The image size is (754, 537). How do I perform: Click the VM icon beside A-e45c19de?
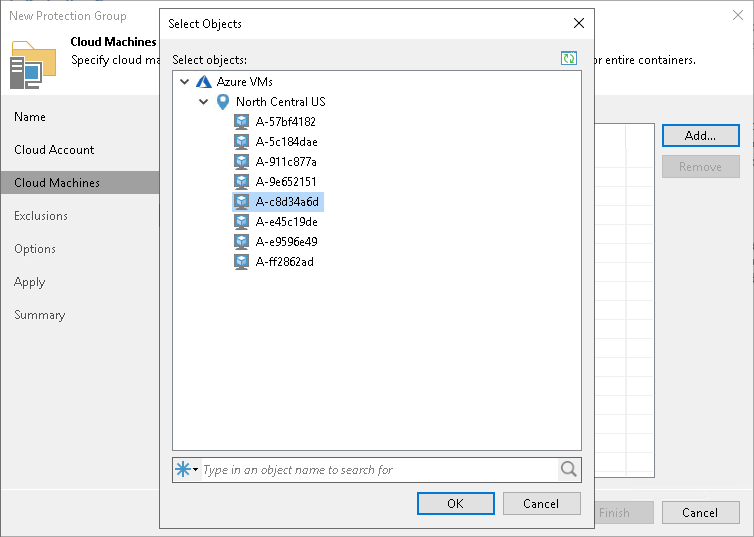click(241, 222)
